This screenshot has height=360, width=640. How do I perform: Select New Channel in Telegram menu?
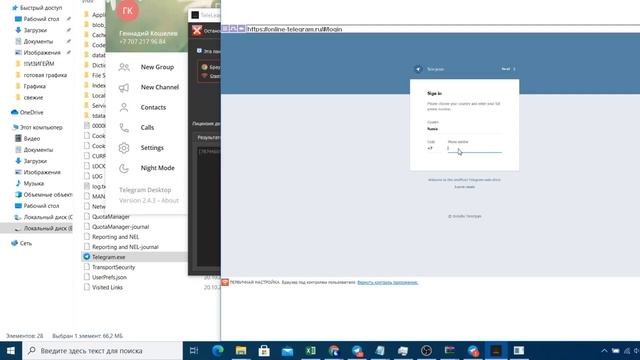coord(160,87)
